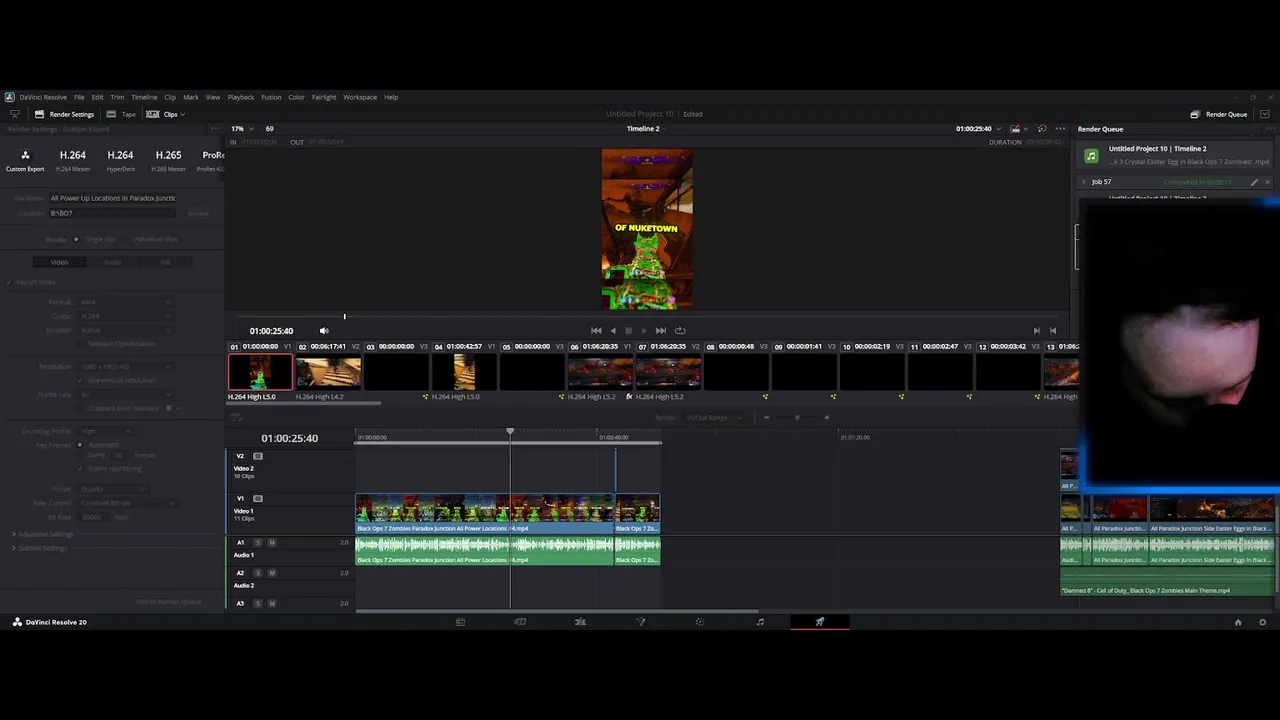Mute the Audio 2 track

(272, 573)
